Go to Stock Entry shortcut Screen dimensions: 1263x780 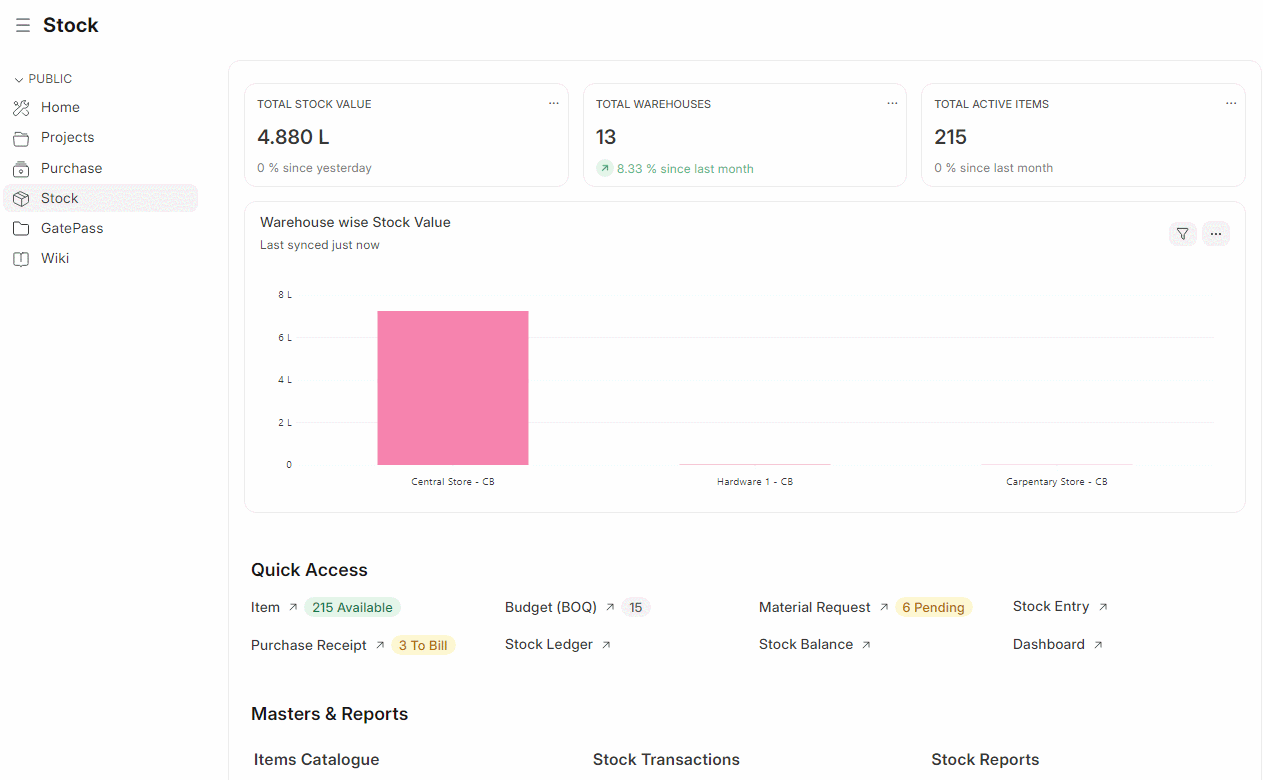1051,607
